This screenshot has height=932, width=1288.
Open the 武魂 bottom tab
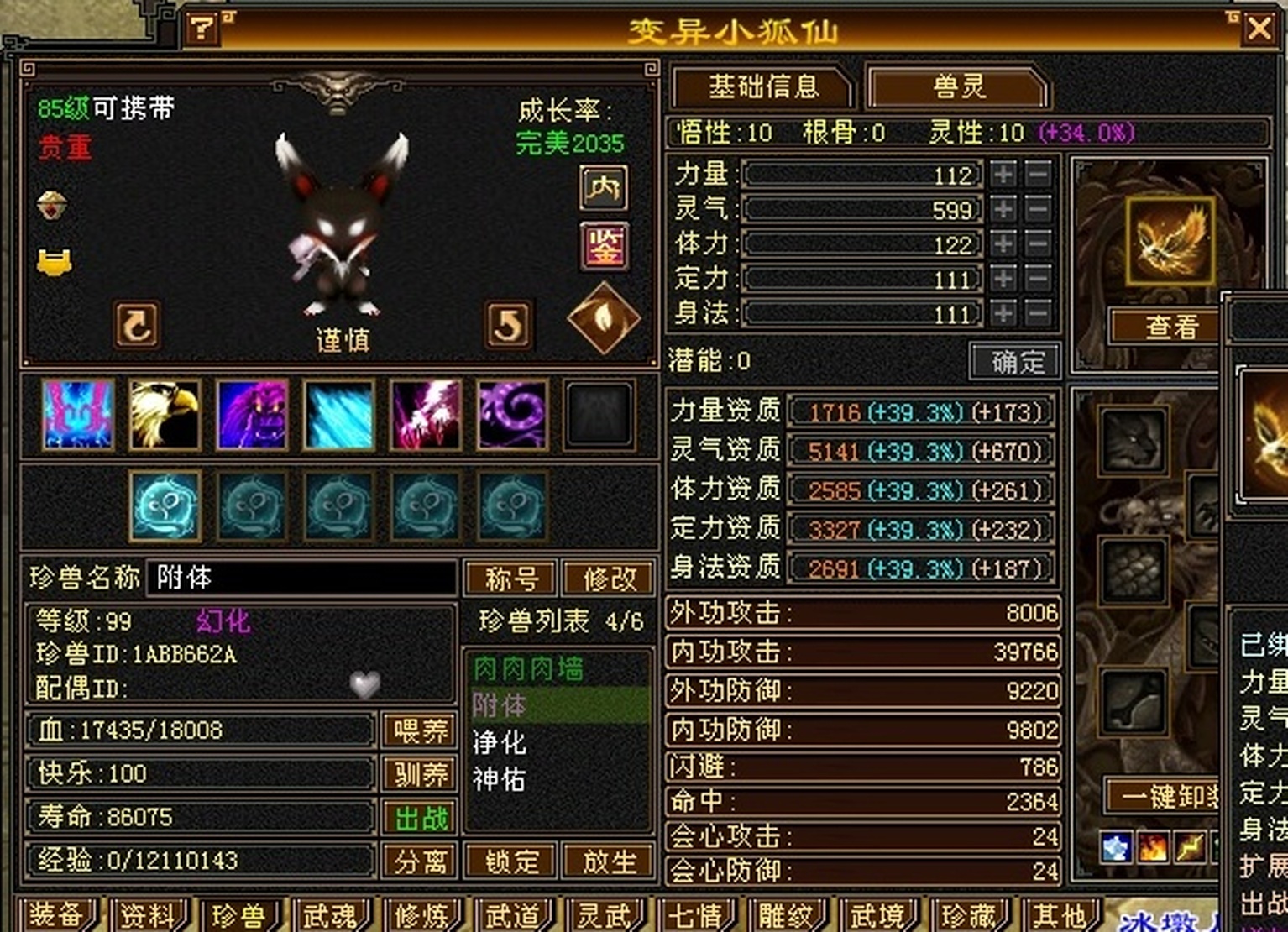pyautogui.click(x=330, y=916)
